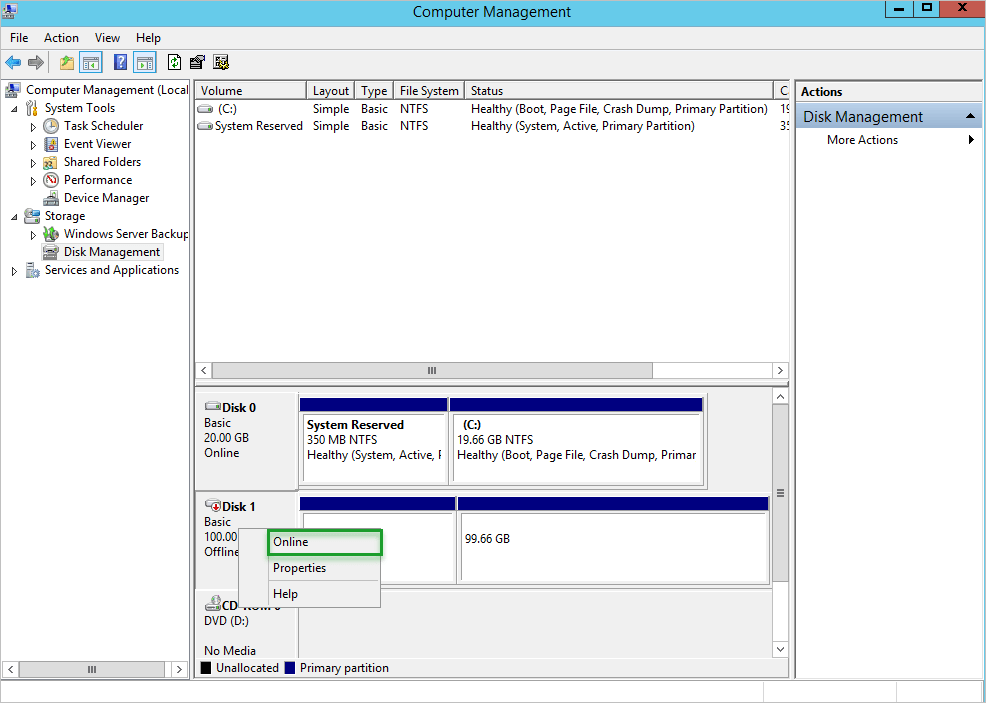
Task: Toggle the Show/Hide Console Tree toolbar button
Action: 91,62
